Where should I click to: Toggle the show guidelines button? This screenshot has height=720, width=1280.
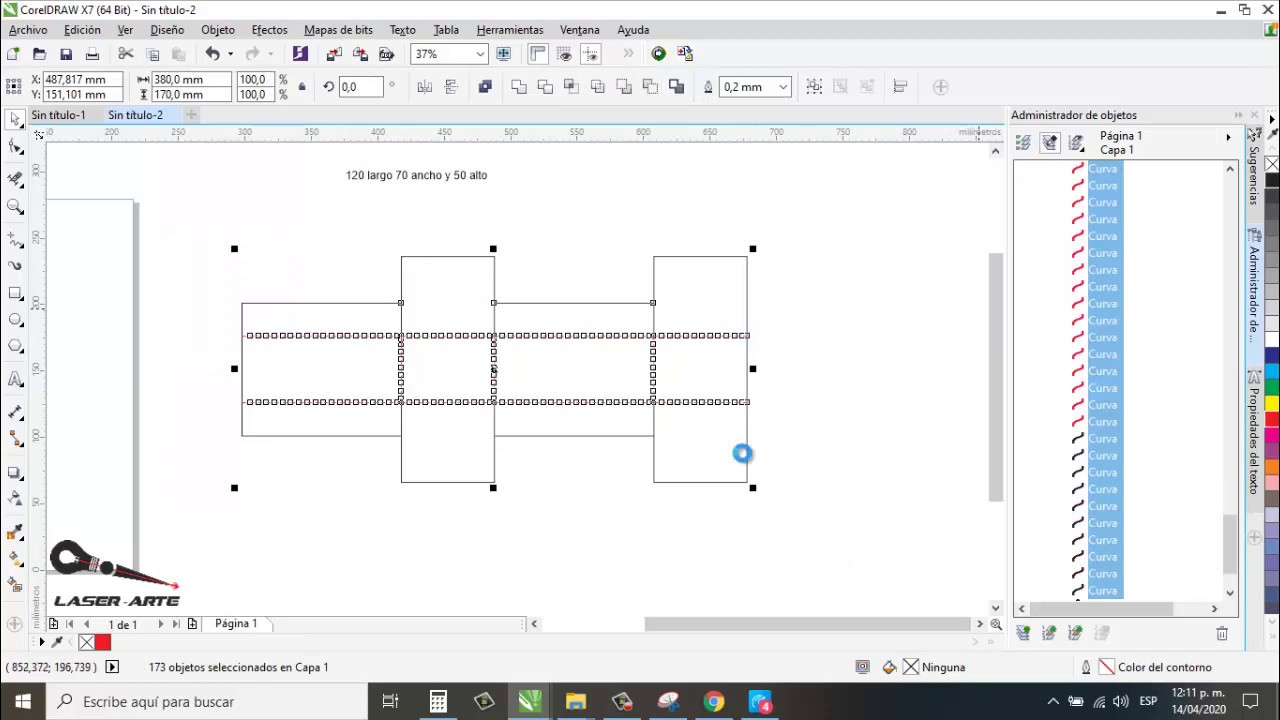[x=590, y=54]
